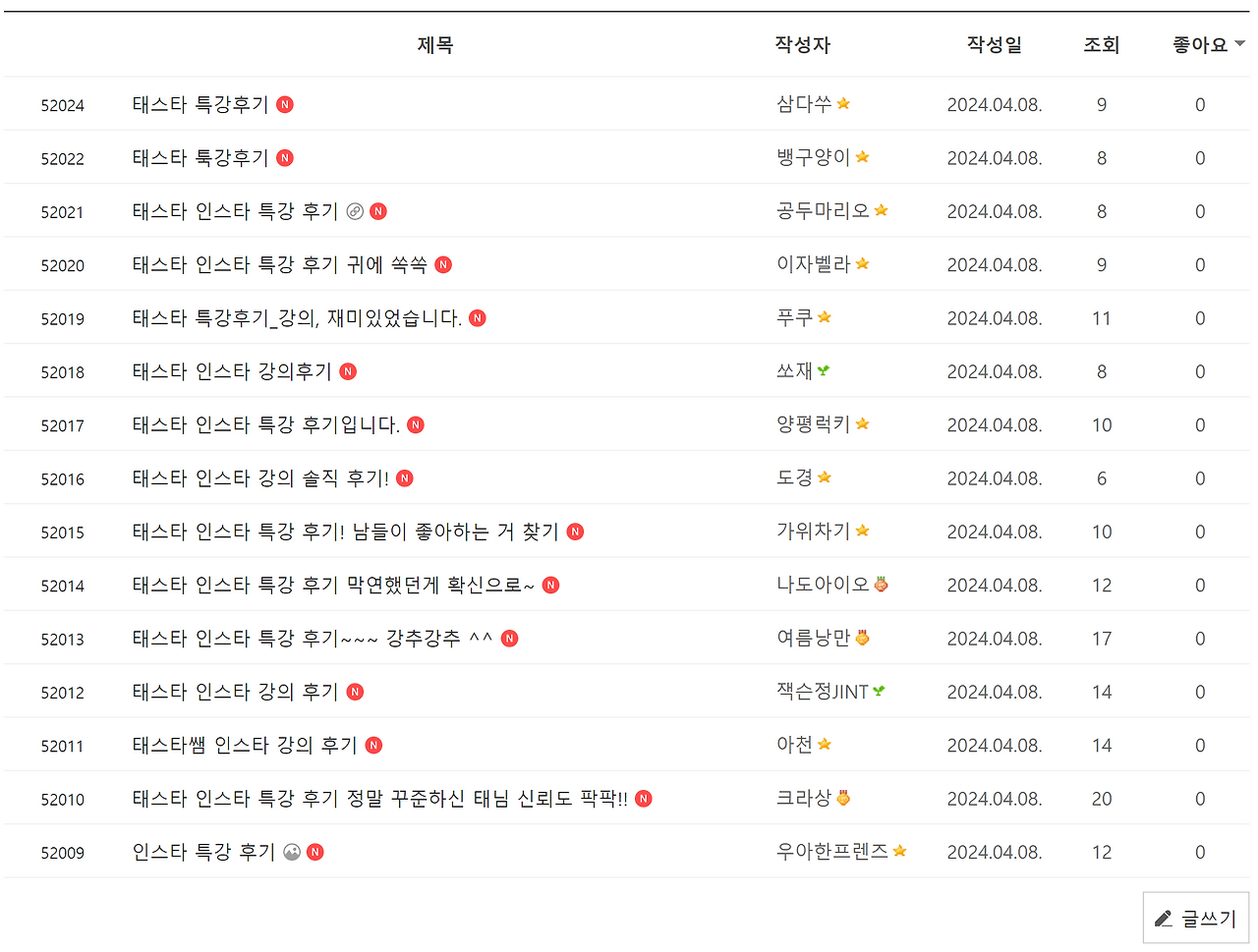Click the 조회 column header
Viewport: 1258px width, 952px height.
[x=1101, y=44]
